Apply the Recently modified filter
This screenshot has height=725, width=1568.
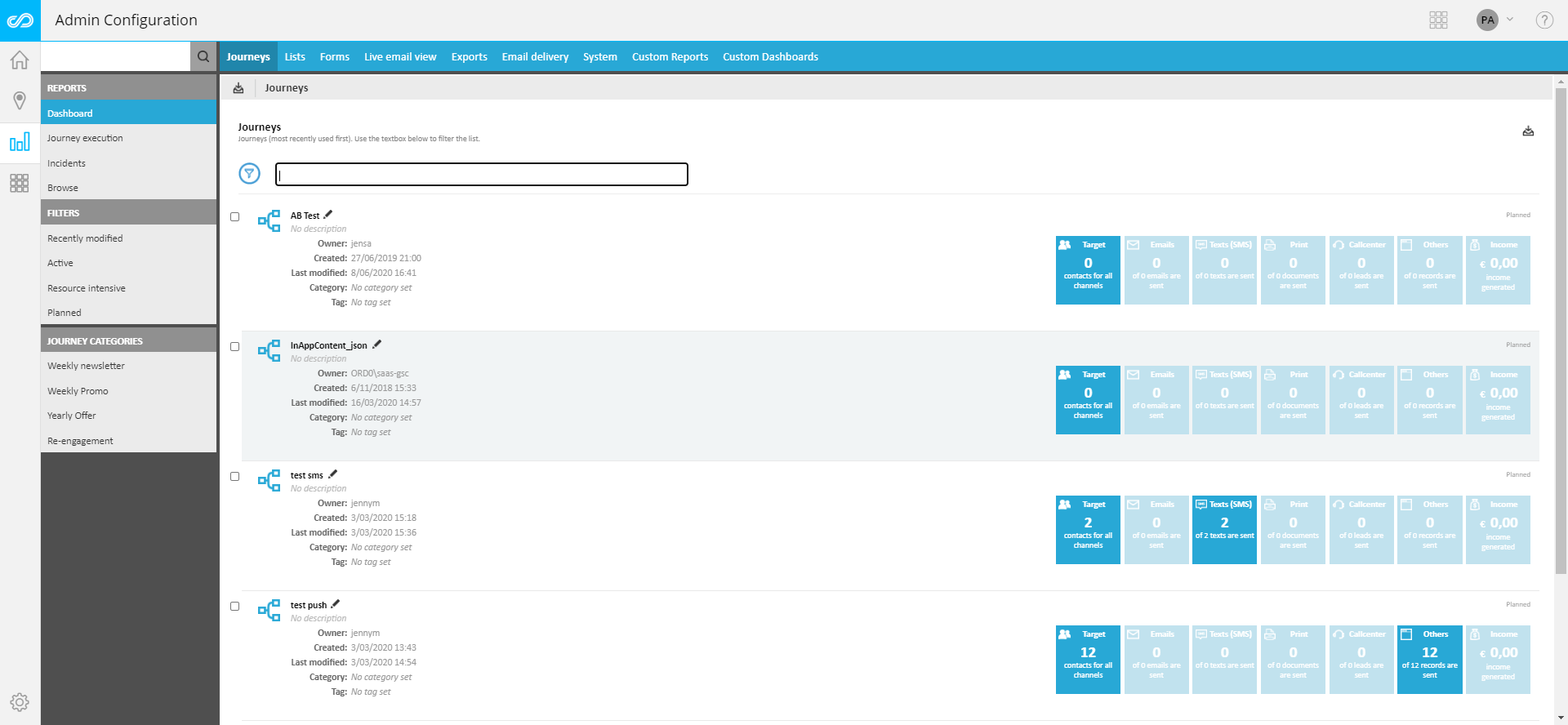[x=85, y=238]
